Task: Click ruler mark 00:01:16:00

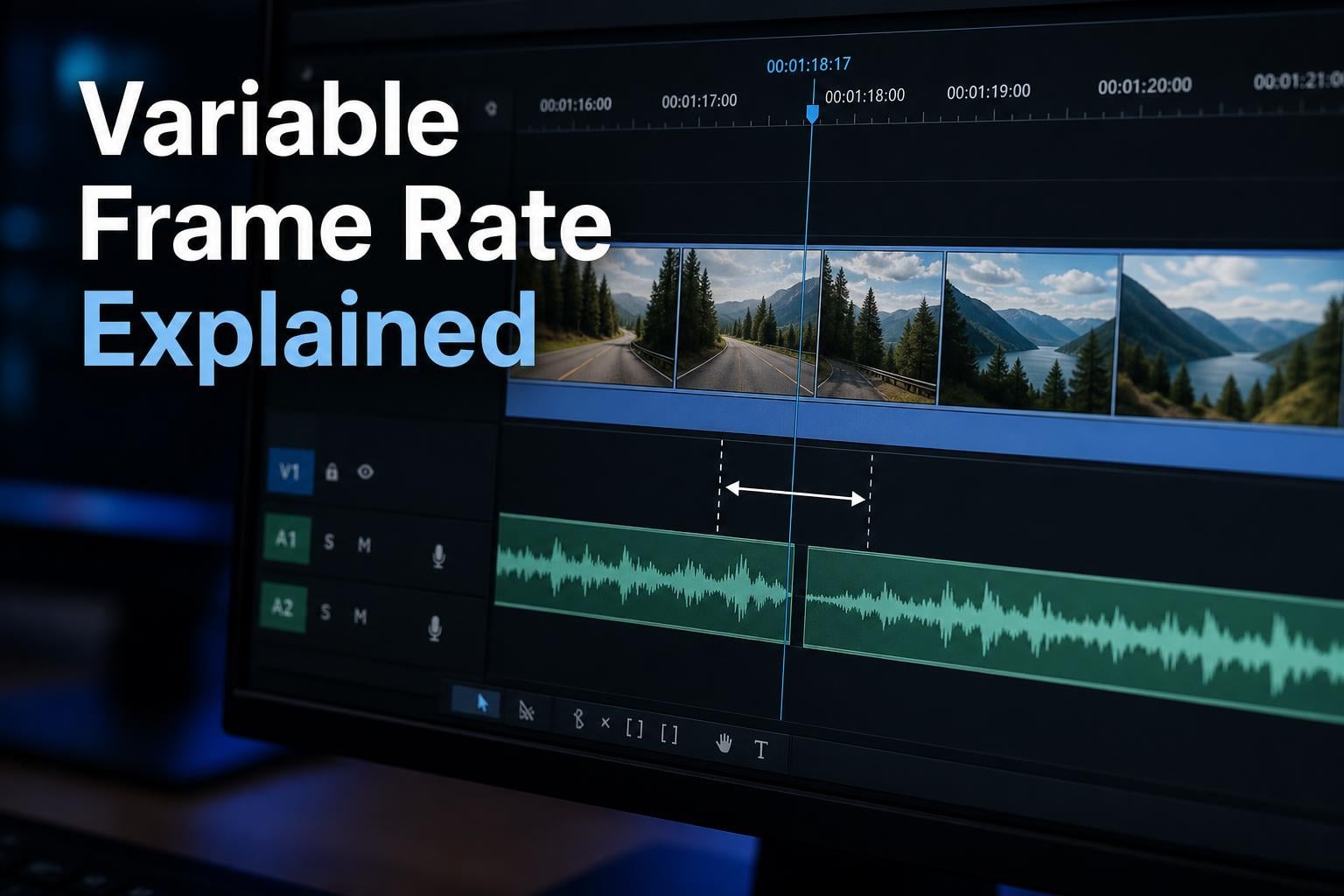Action: click(x=576, y=105)
